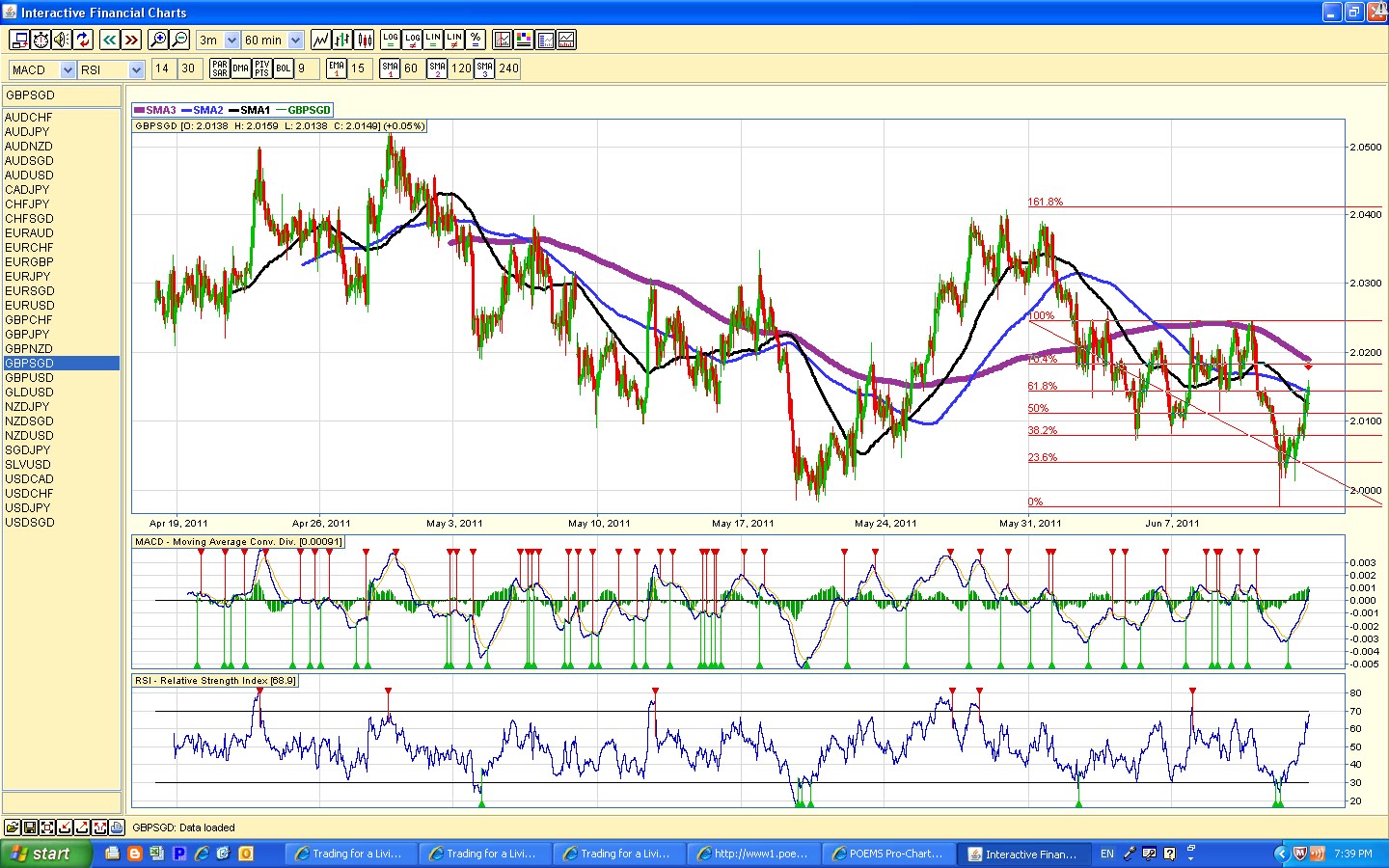Open the auto-refresh timer icon
Screen dimensions: 1389x868
(41, 40)
